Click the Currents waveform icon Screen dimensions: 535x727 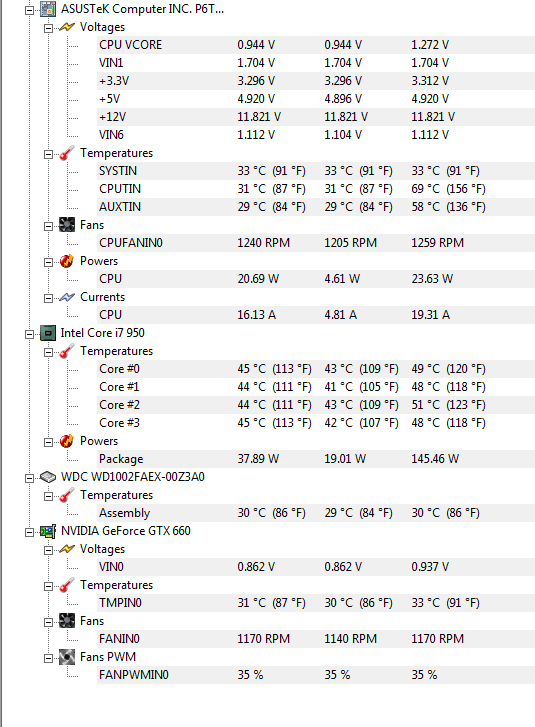pos(67,297)
